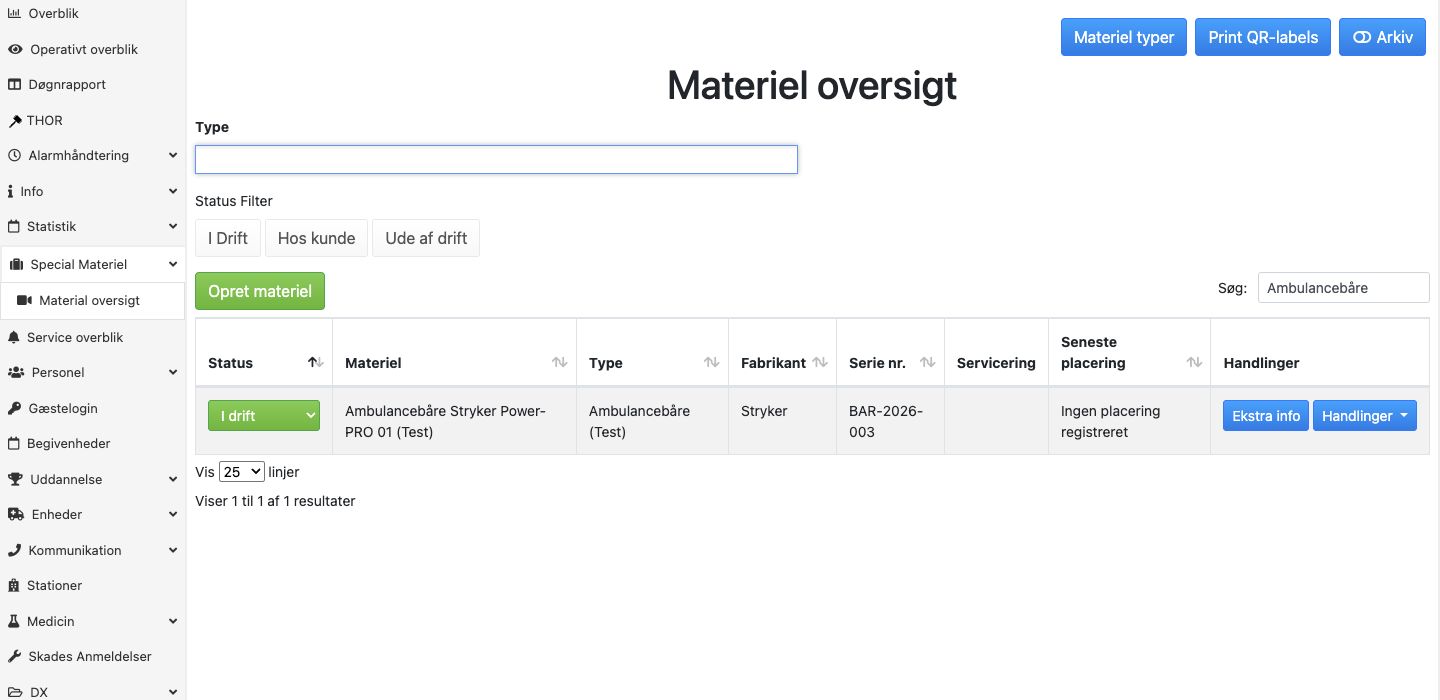Sort table by Fabrikant column arrows

click(x=820, y=363)
